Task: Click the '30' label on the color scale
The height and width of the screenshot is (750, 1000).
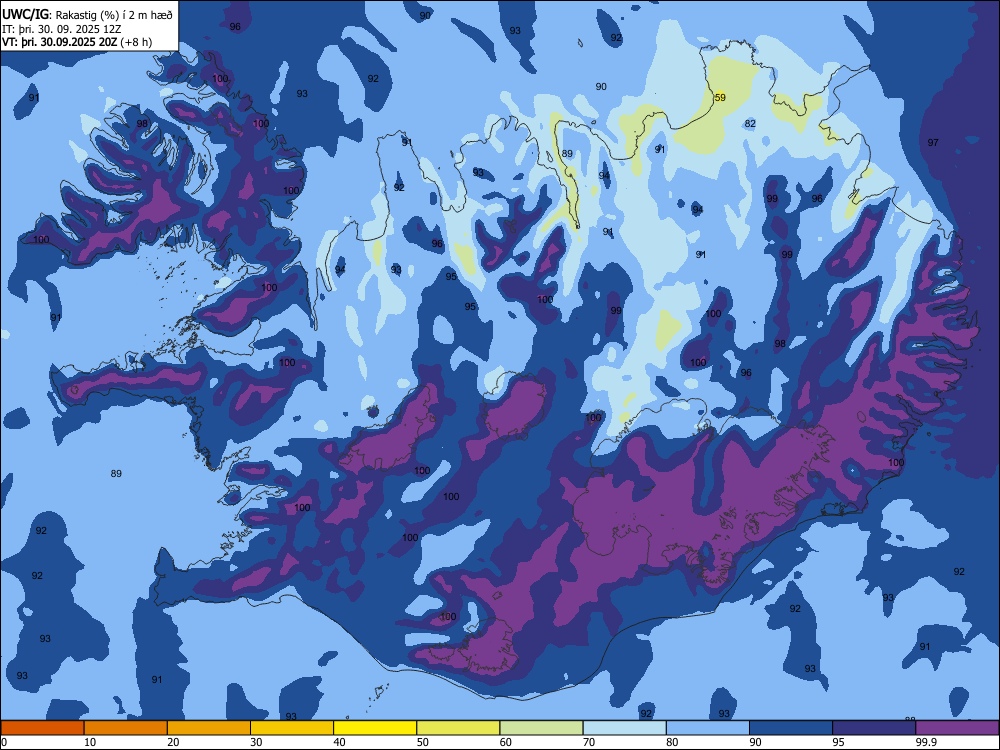Action: tap(256, 742)
